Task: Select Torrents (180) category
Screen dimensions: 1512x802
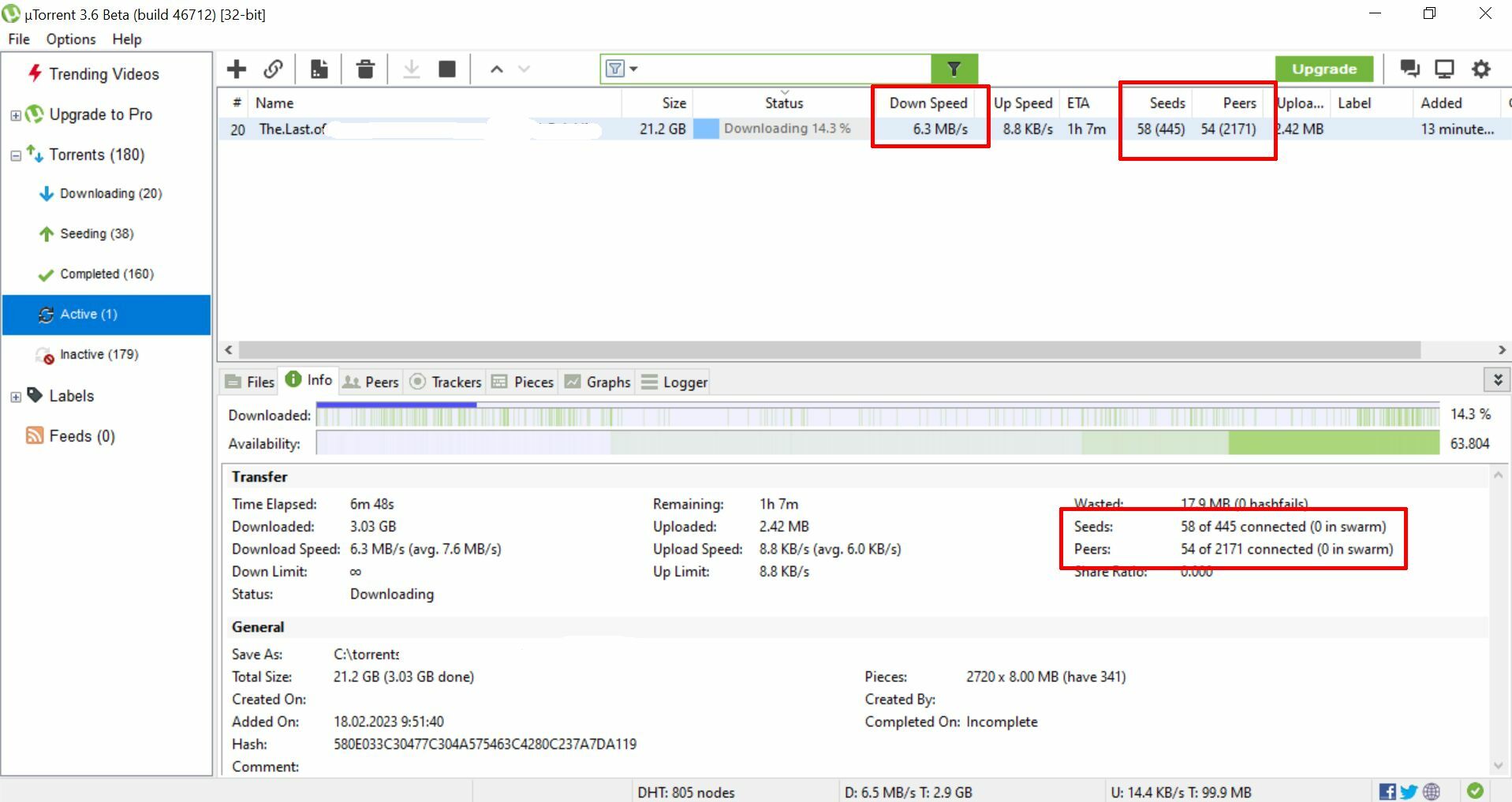Action: click(x=96, y=155)
